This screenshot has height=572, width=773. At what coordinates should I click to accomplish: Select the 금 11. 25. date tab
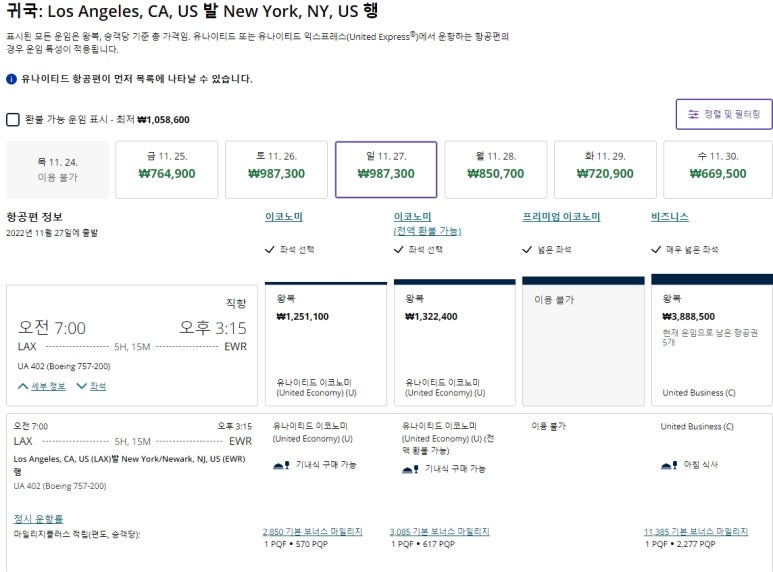pos(167,170)
